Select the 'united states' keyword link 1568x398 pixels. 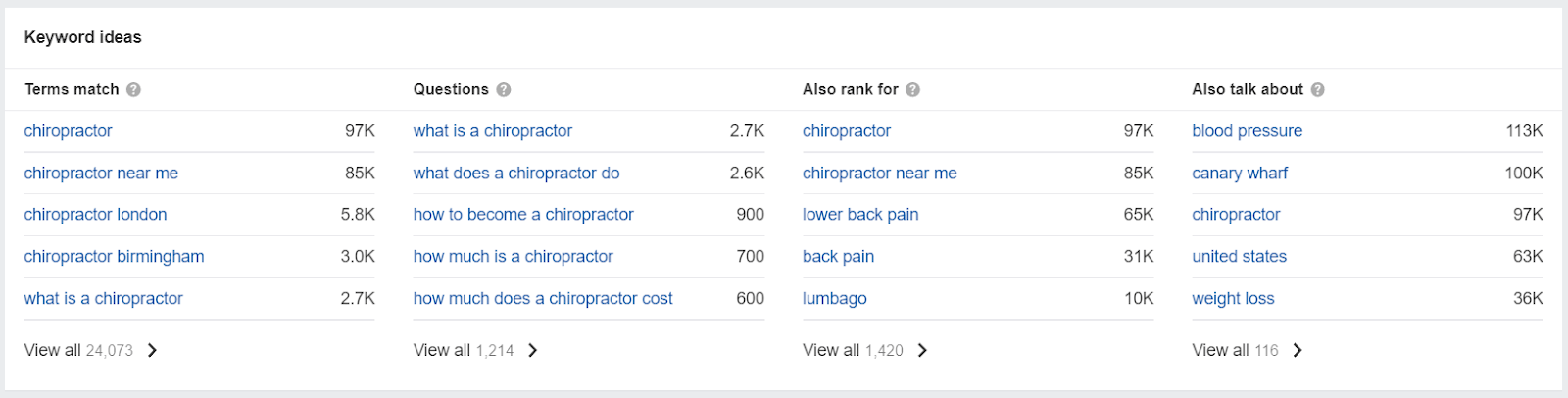(1239, 256)
